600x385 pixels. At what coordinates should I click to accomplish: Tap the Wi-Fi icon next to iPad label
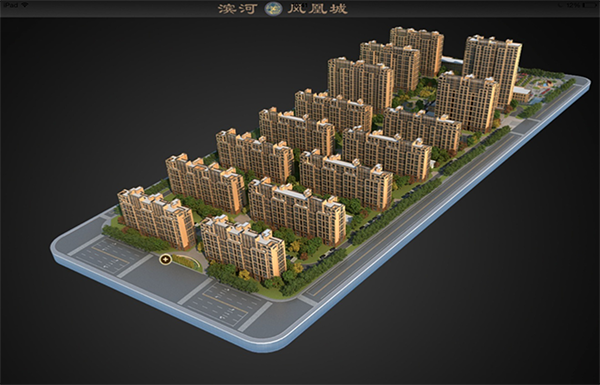[x=24, y=5]
